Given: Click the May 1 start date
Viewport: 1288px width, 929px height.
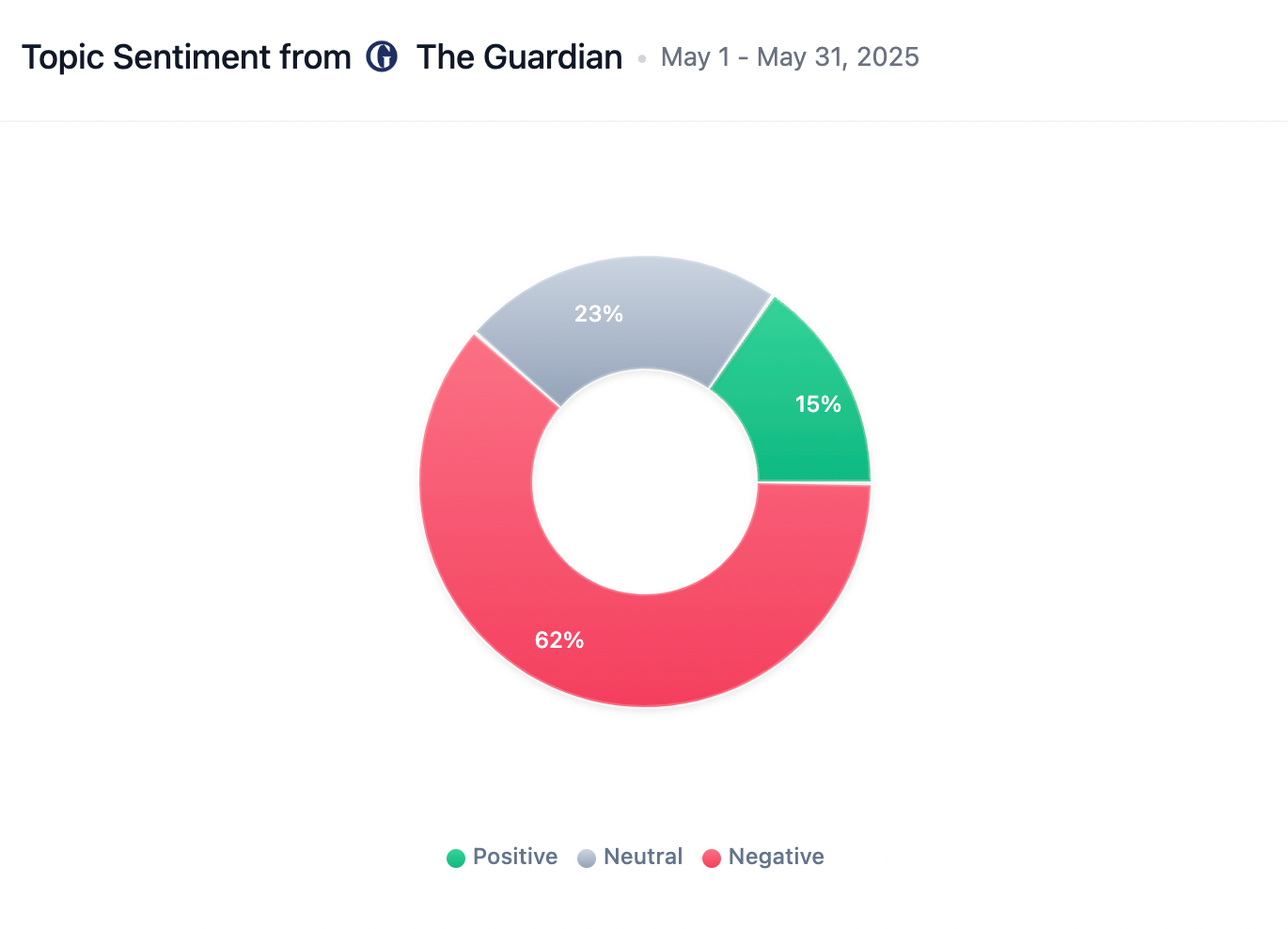Looking at the screenshot, I should coord(695,57).
